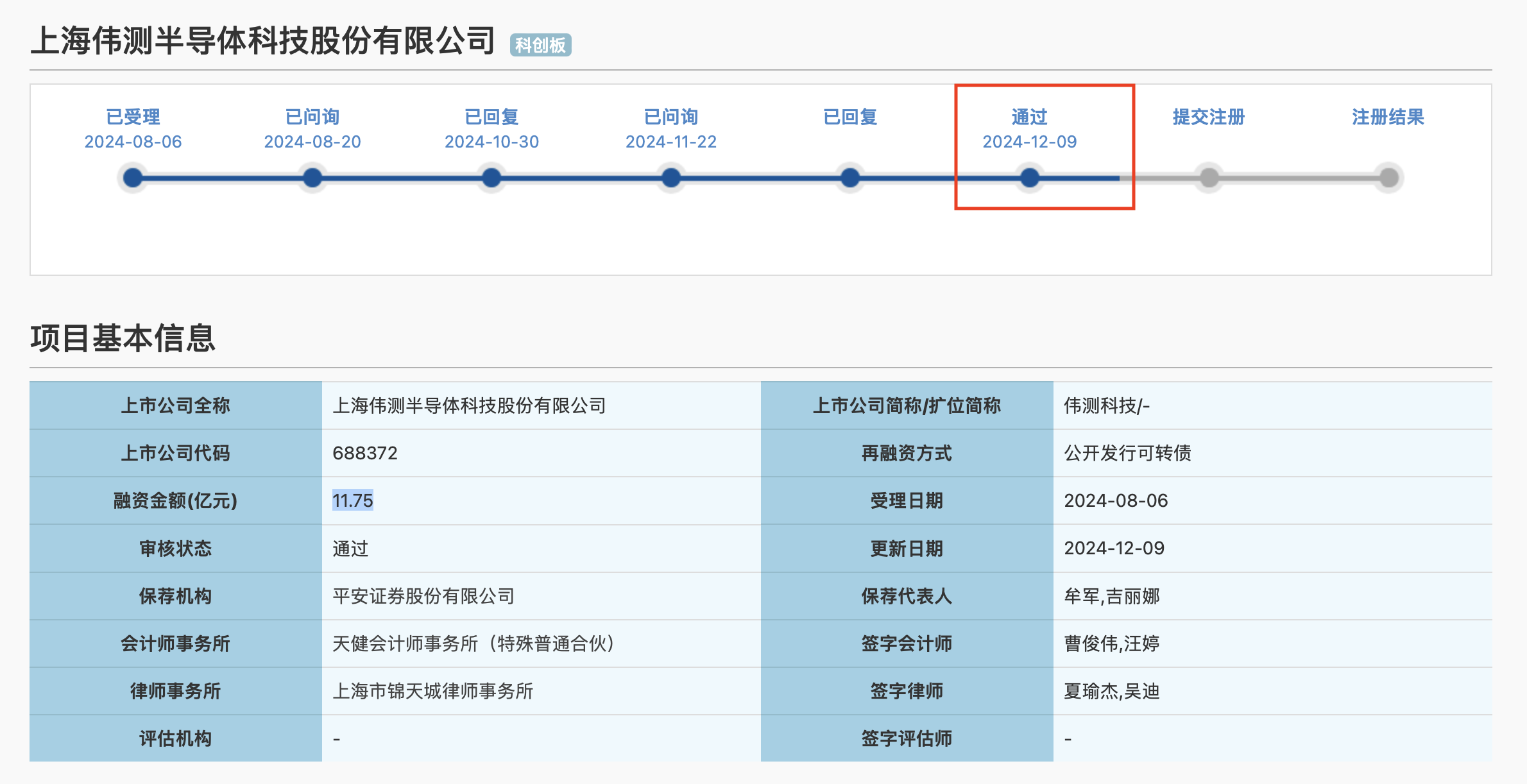This screenshot has width=1527, height=784.
Task: Click the timeline dot under 已问询 2024-08-20
Action: click(x=312, y=178)
